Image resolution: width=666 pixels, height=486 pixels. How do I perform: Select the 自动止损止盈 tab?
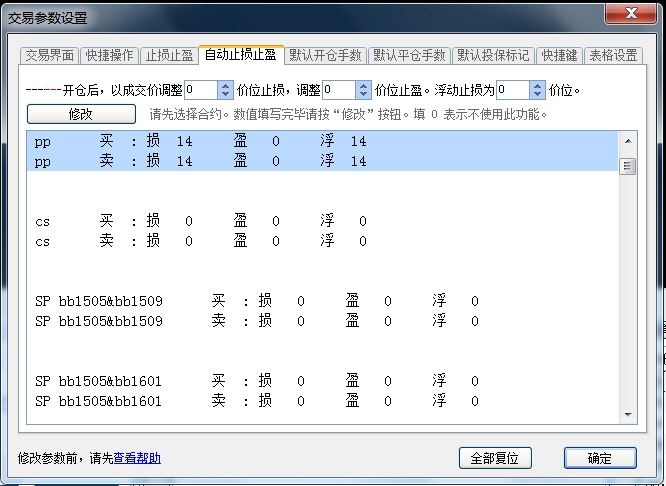[x=241, y=54]
